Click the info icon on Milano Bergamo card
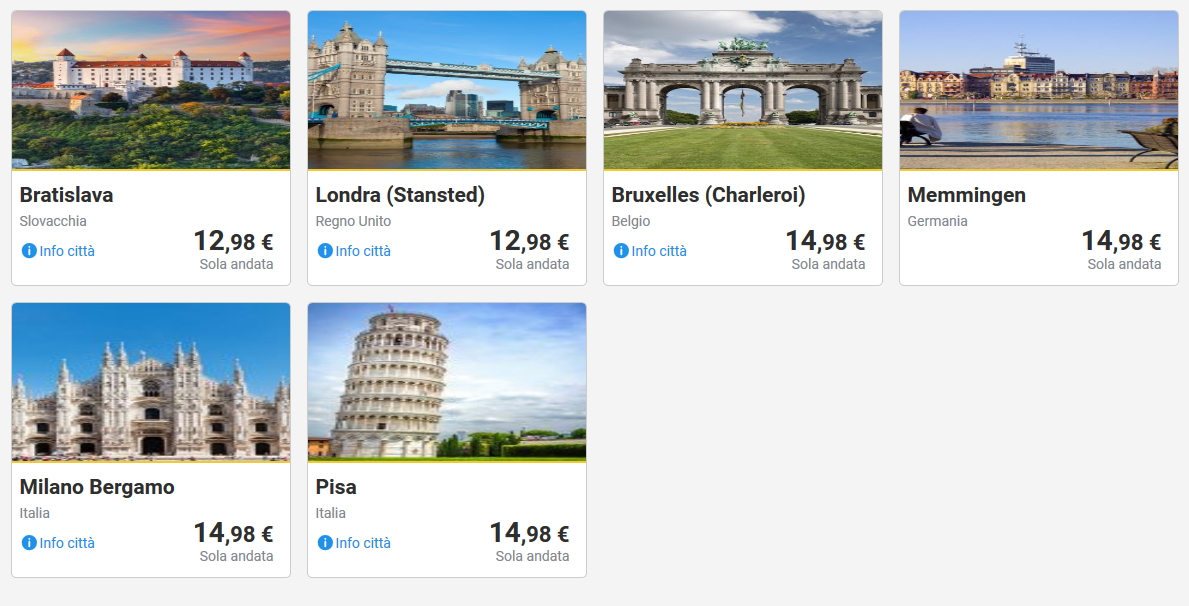Screen dimensions: 1189x606 coord(29,543)
